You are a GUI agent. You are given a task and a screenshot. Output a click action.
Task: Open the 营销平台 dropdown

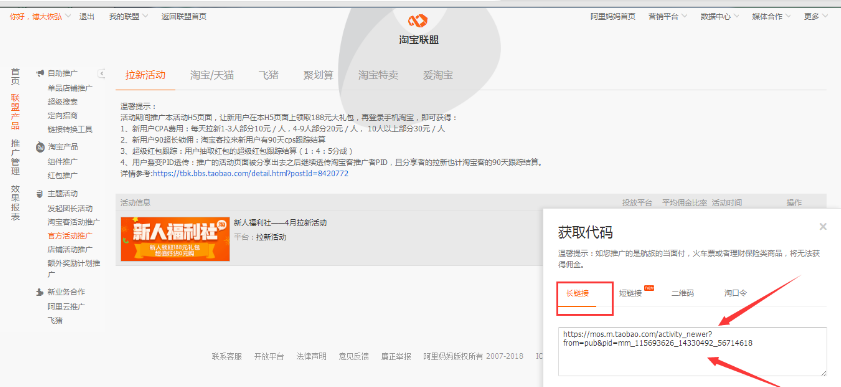coord(668,17)
